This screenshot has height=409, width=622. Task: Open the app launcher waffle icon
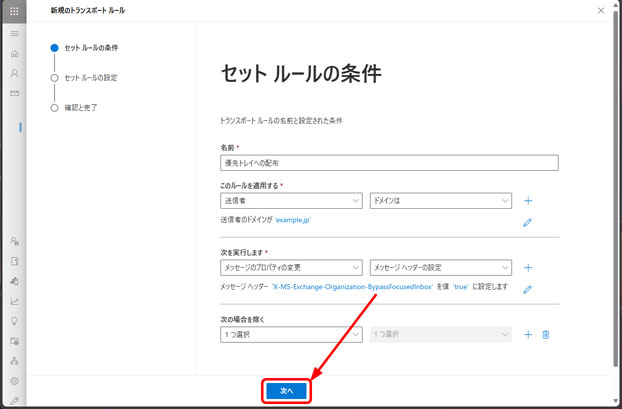pyautogui.click(x=14, y=11)
